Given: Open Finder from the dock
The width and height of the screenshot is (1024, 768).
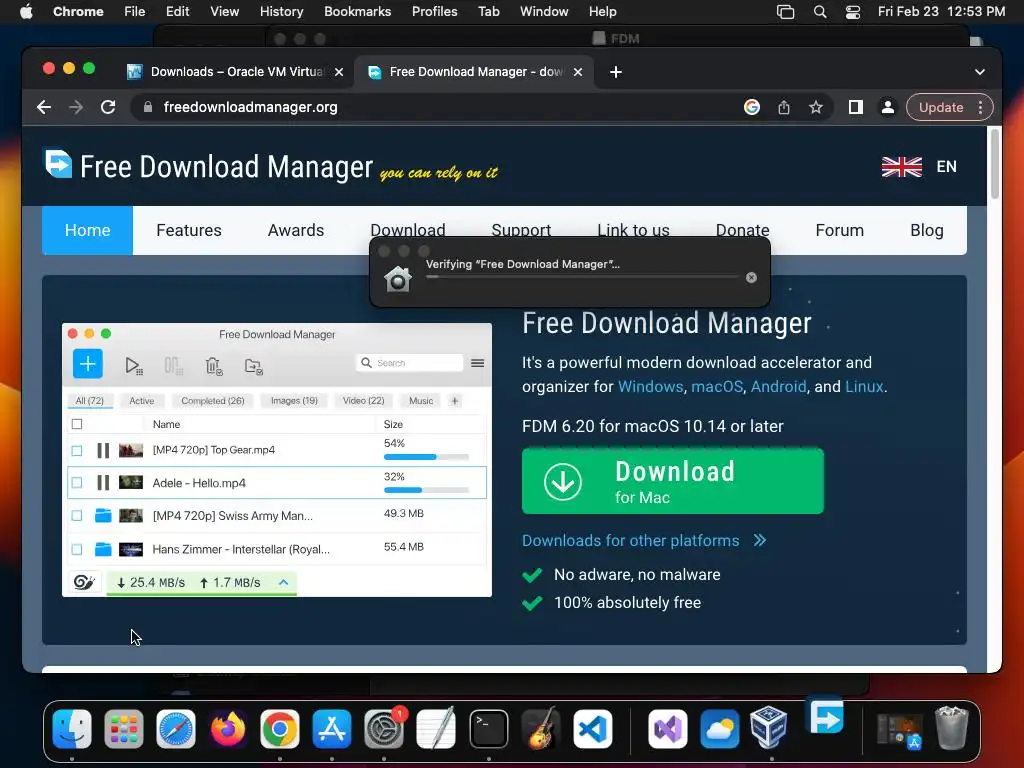Looking at the screenshot, I should click(x=72, y=728).
